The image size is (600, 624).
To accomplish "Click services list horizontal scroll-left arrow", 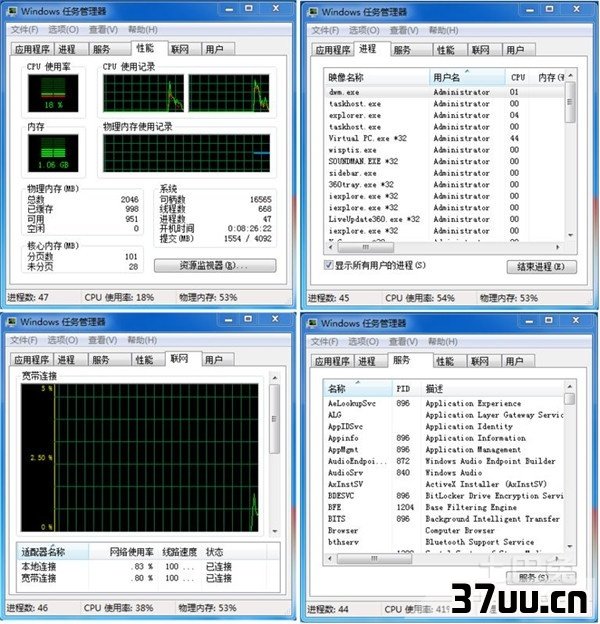I will point(330,559).
